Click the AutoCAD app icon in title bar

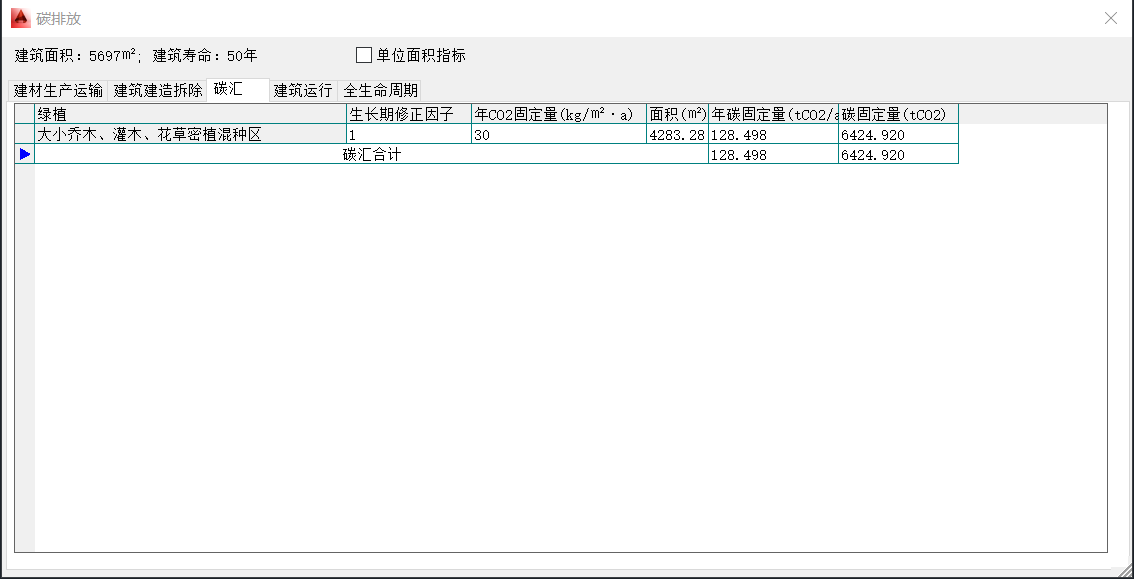(20, 18)
